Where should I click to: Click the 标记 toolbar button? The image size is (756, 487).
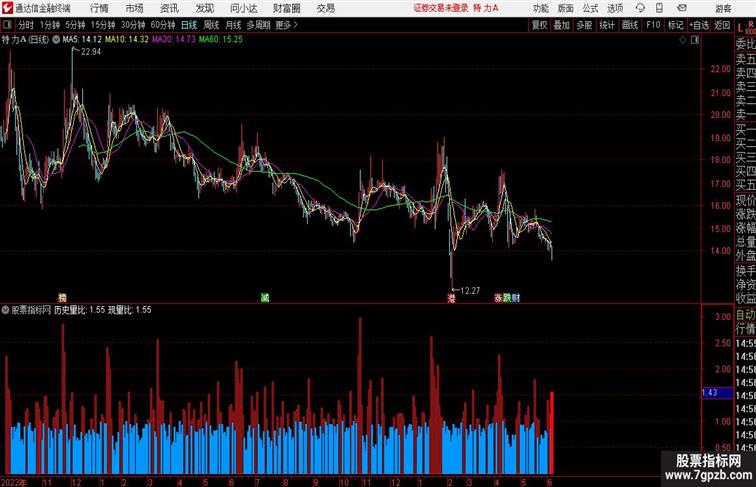click(675, 25)
